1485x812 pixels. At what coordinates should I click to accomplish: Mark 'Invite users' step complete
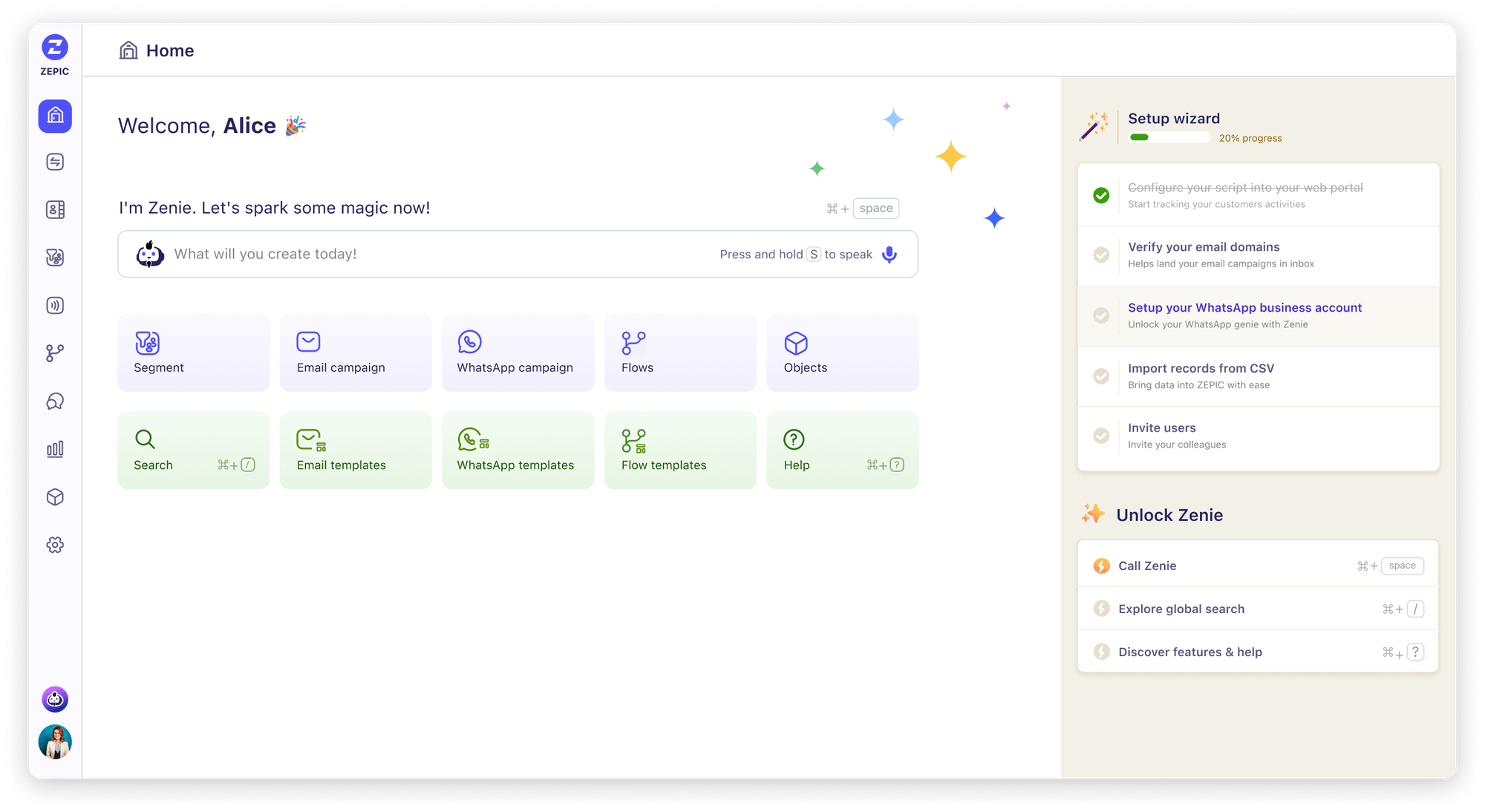[x=1100, y=436]
